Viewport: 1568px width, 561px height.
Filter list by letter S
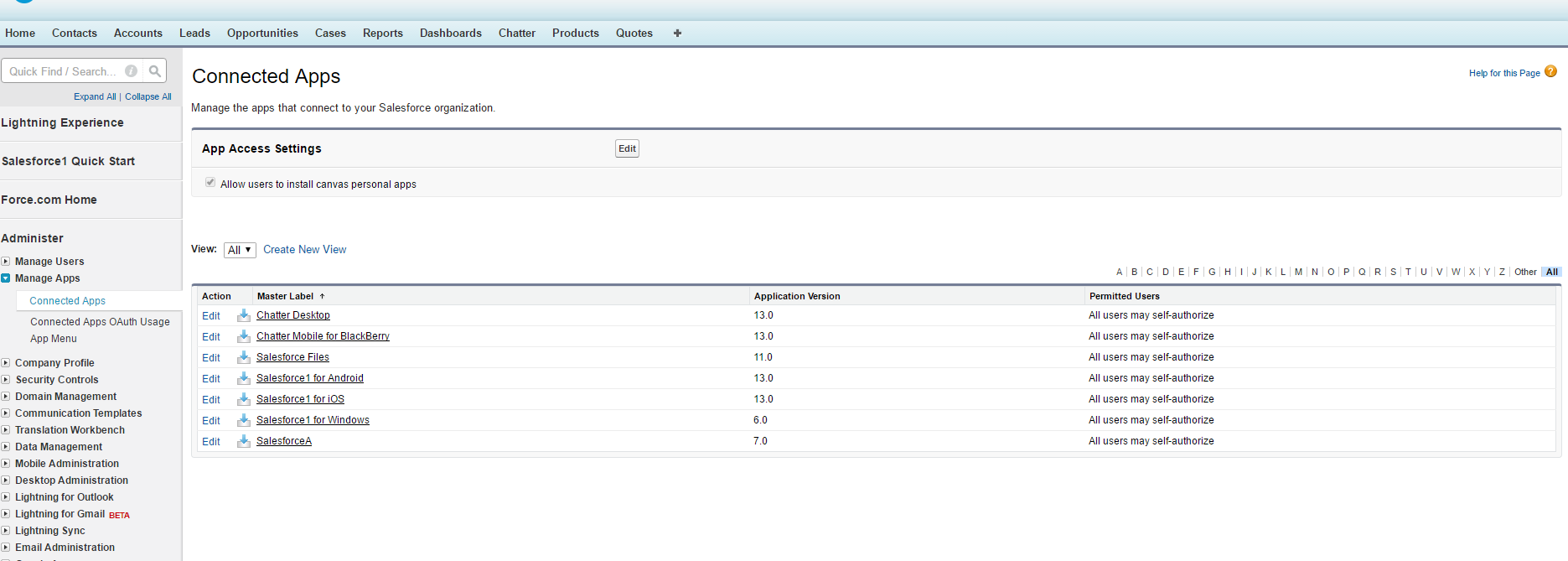point(1393,272)
